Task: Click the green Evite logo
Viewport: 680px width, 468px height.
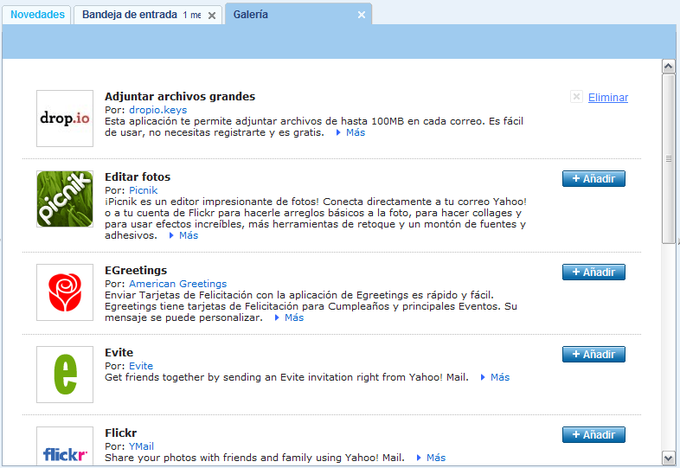Action: 65,374
